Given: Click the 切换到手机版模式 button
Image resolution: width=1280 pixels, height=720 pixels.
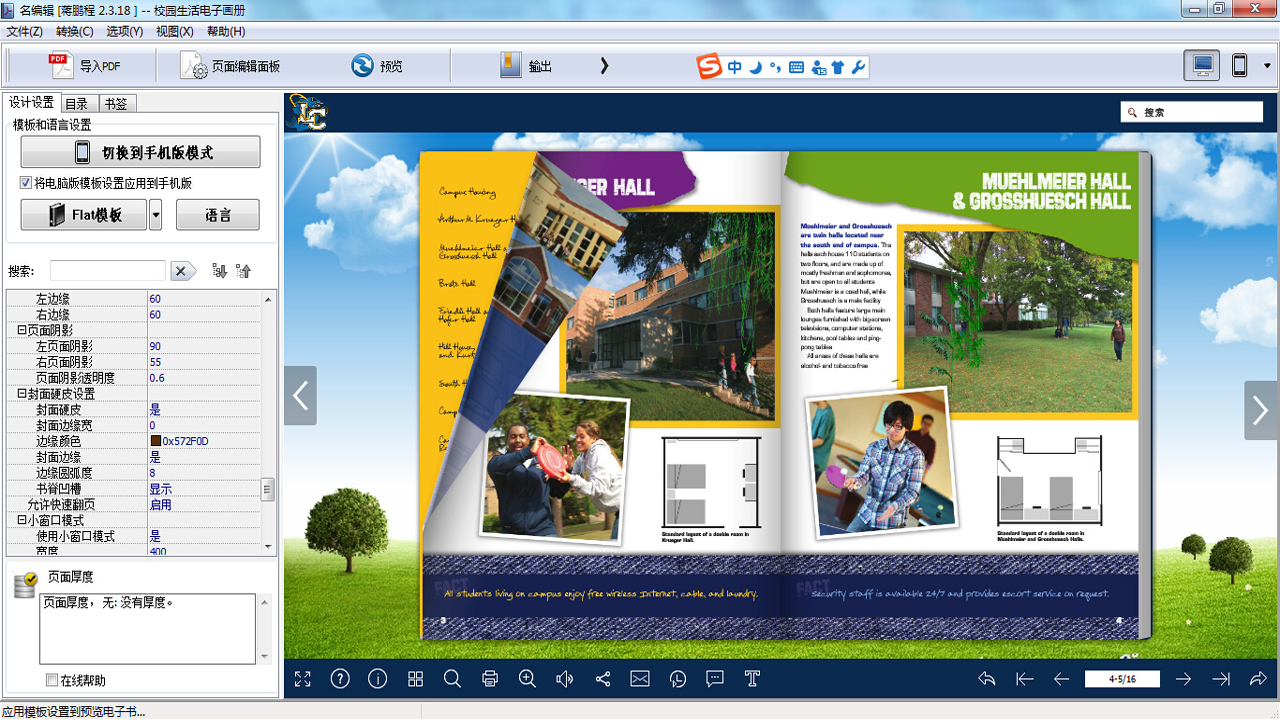Looking at the screenshot, I should pos(140,153).
